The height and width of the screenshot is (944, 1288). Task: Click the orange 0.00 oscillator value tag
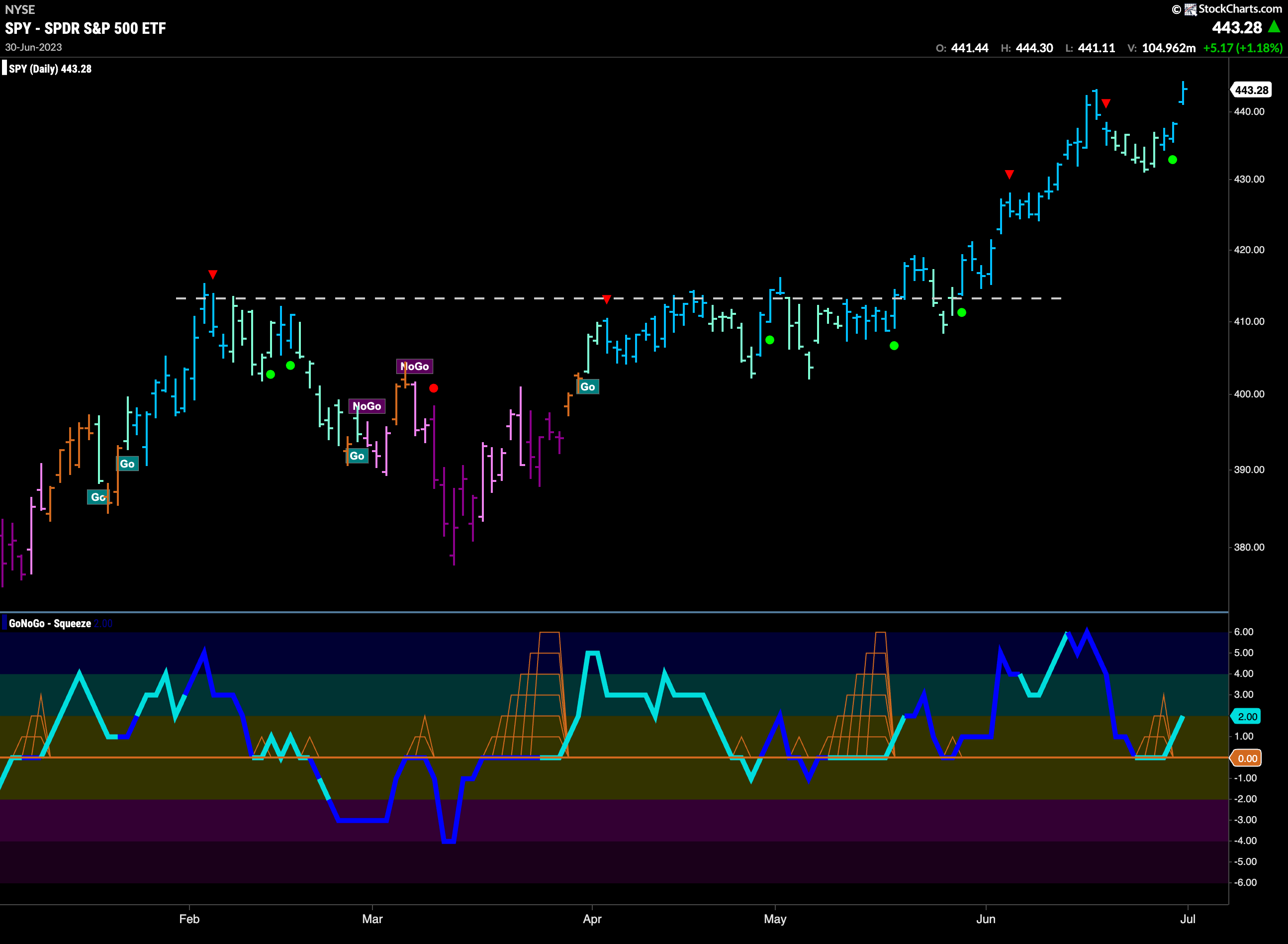(1247, 758)
